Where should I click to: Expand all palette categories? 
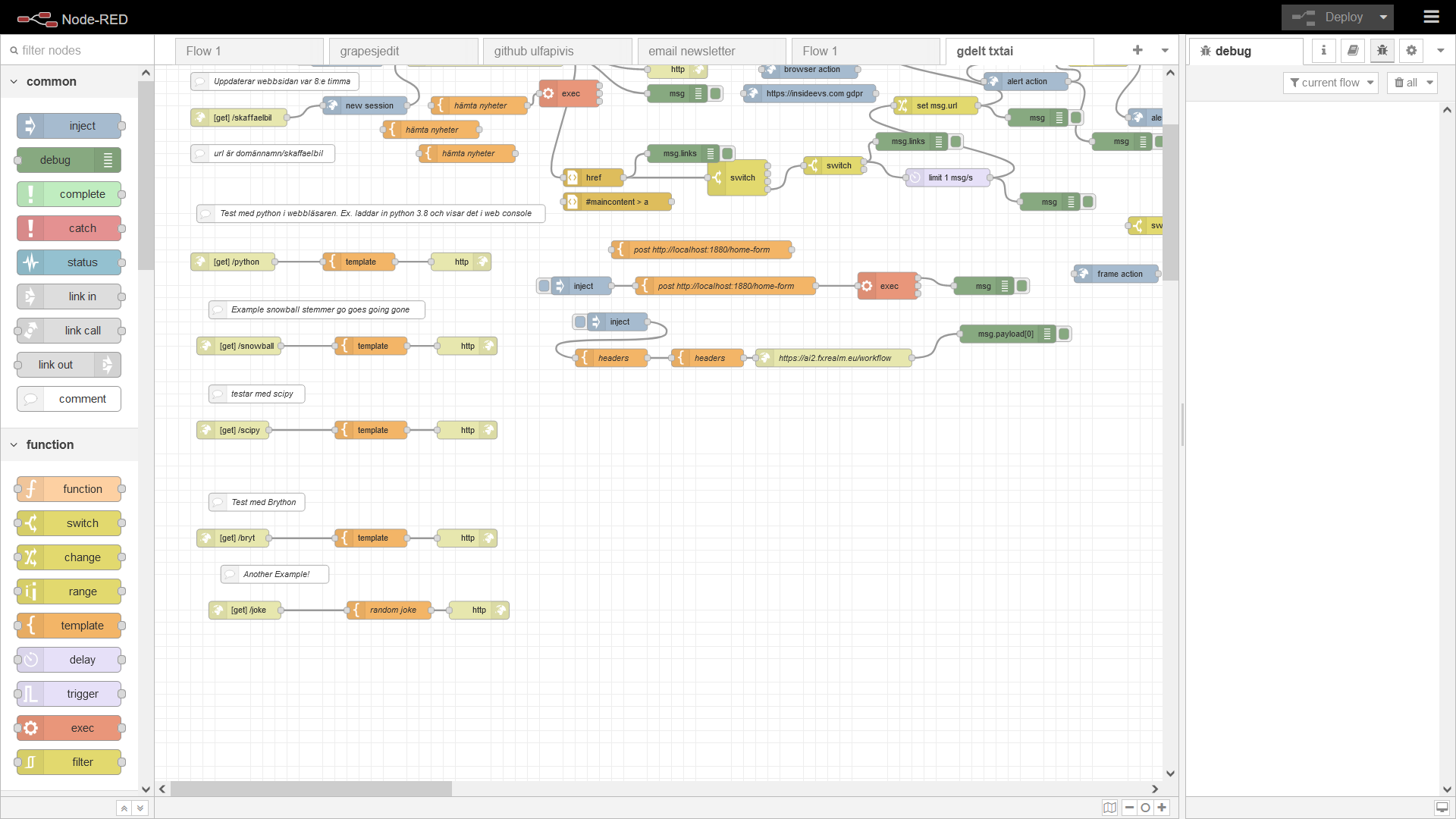[140, 808]
